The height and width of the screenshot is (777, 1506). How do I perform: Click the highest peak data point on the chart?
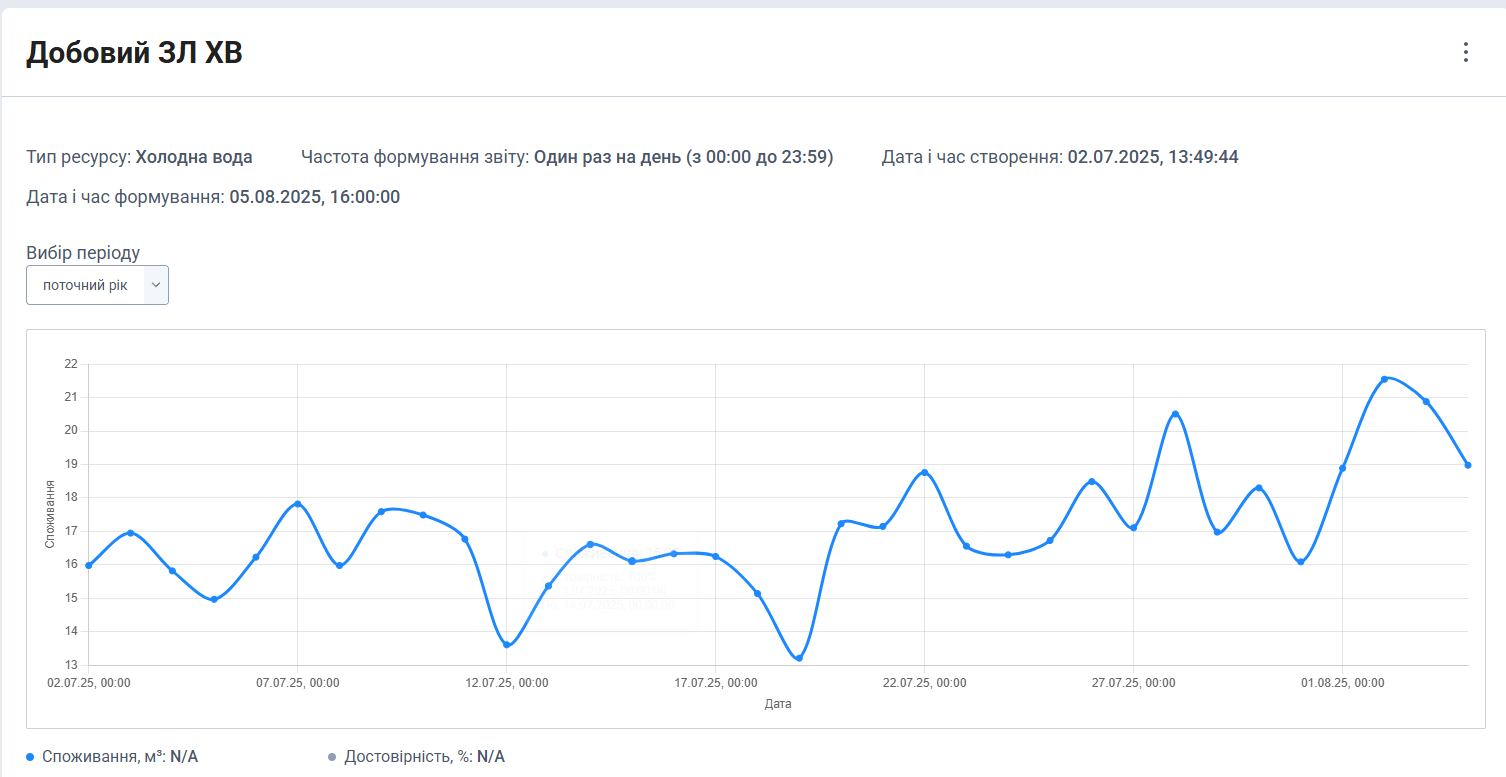tap(1384, 379)
